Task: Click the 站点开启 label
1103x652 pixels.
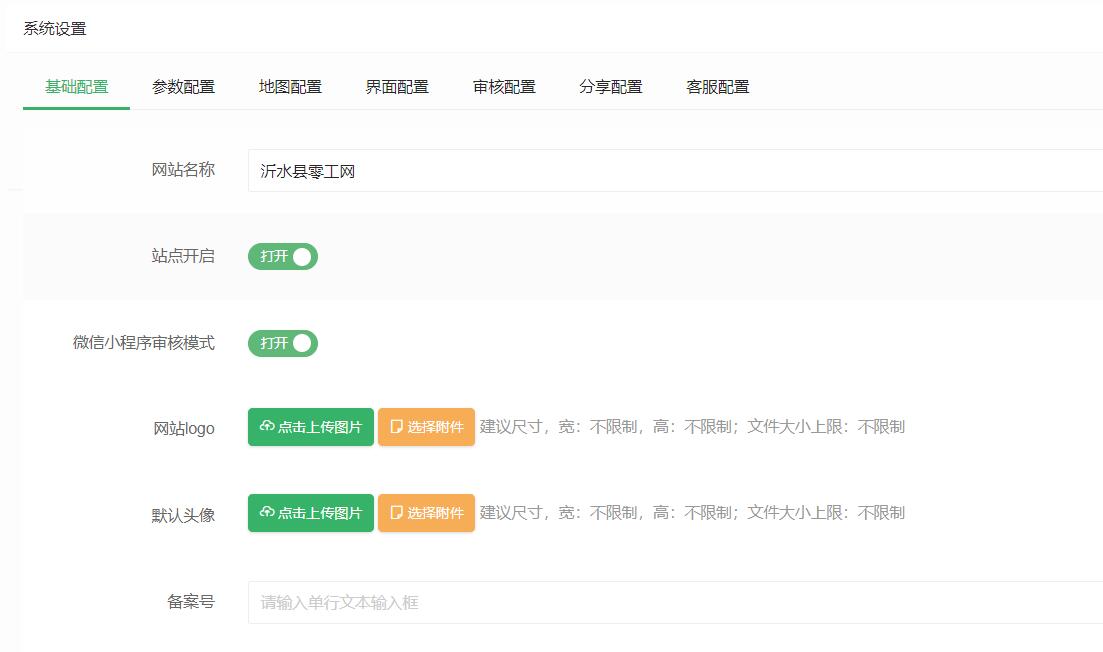Action: pos(184,256)
